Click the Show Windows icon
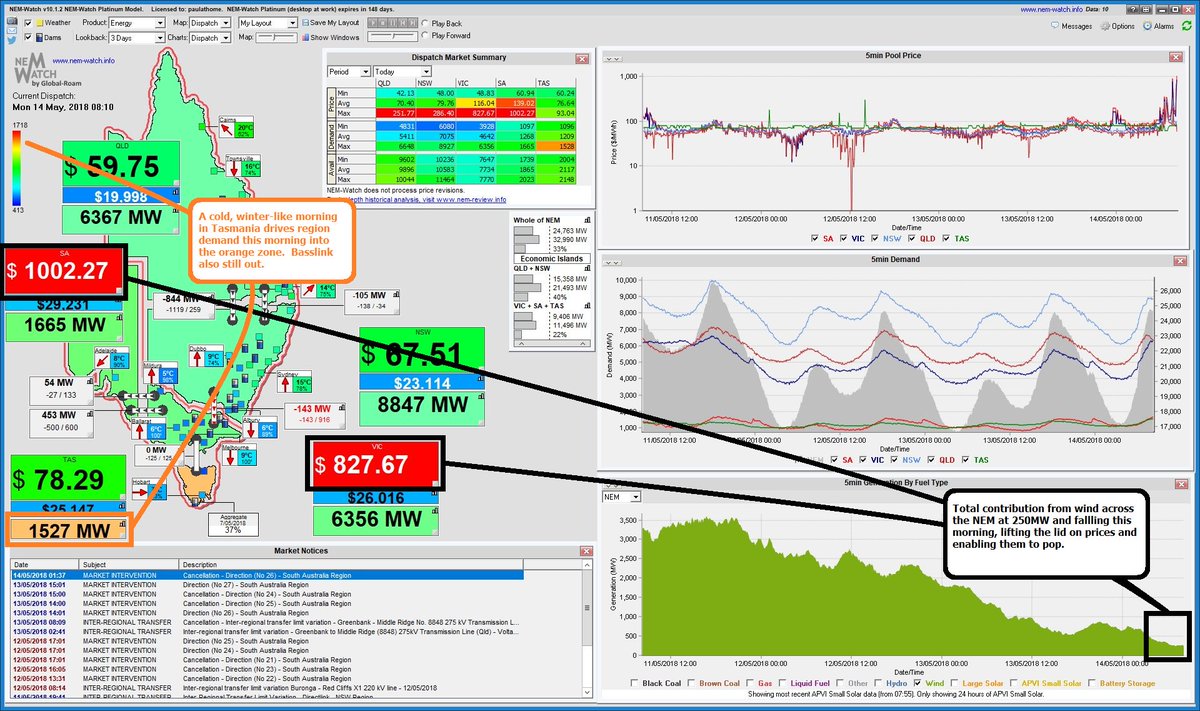This screenshot has width=1200, height=711. [304, 37]
